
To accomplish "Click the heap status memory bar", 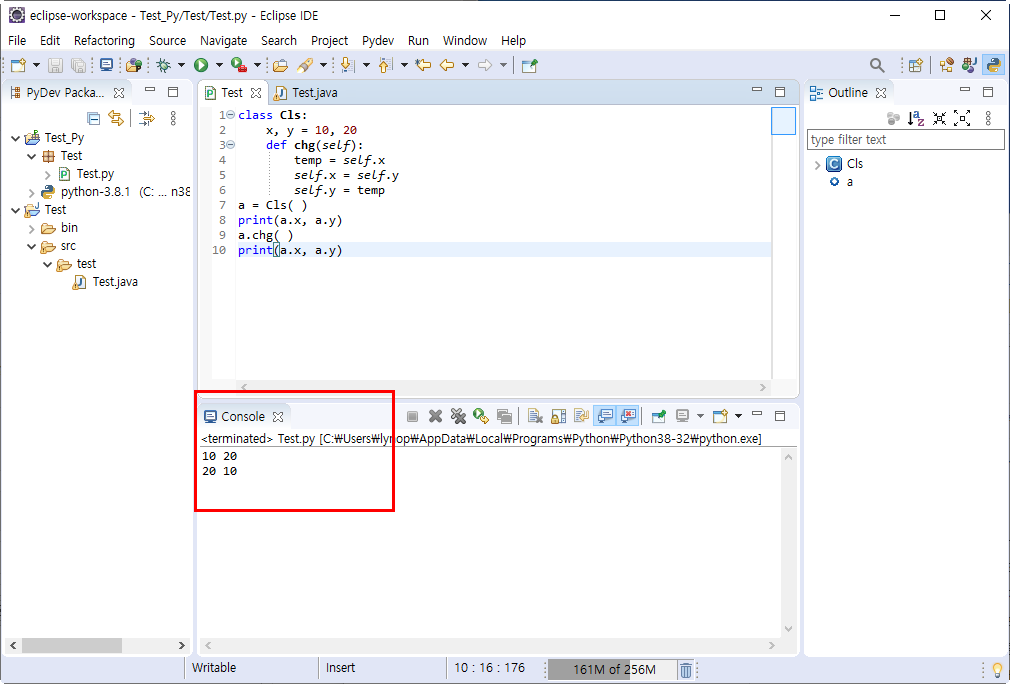I will (612, 670).
